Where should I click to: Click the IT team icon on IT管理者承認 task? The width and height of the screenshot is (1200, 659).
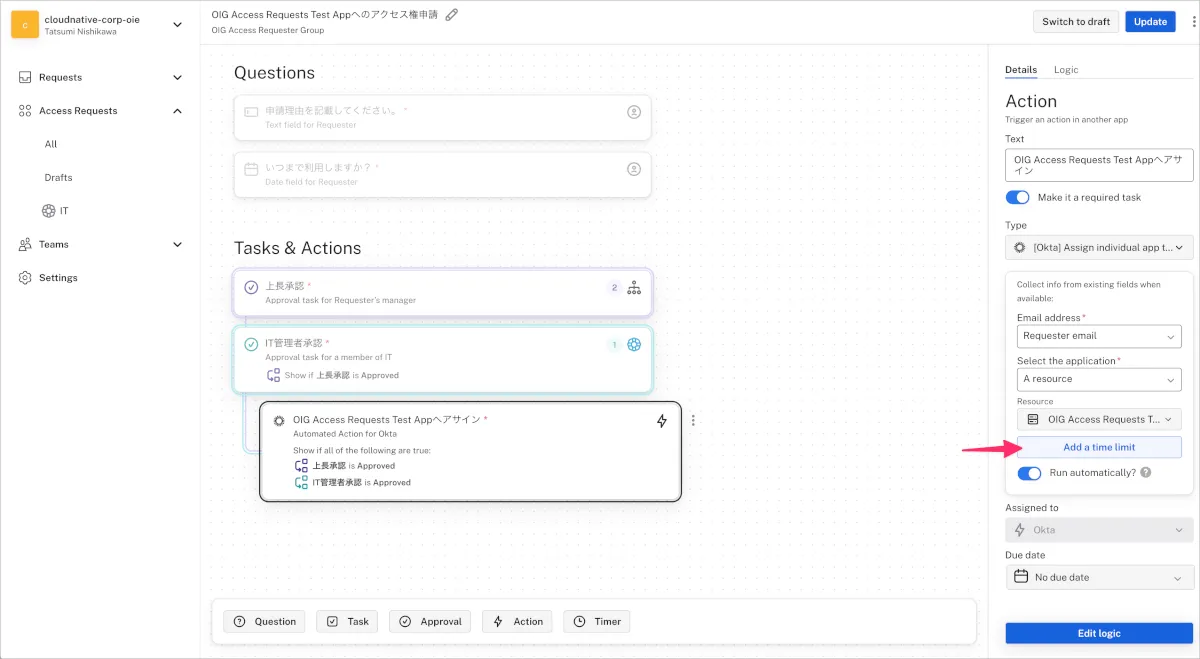634,345
